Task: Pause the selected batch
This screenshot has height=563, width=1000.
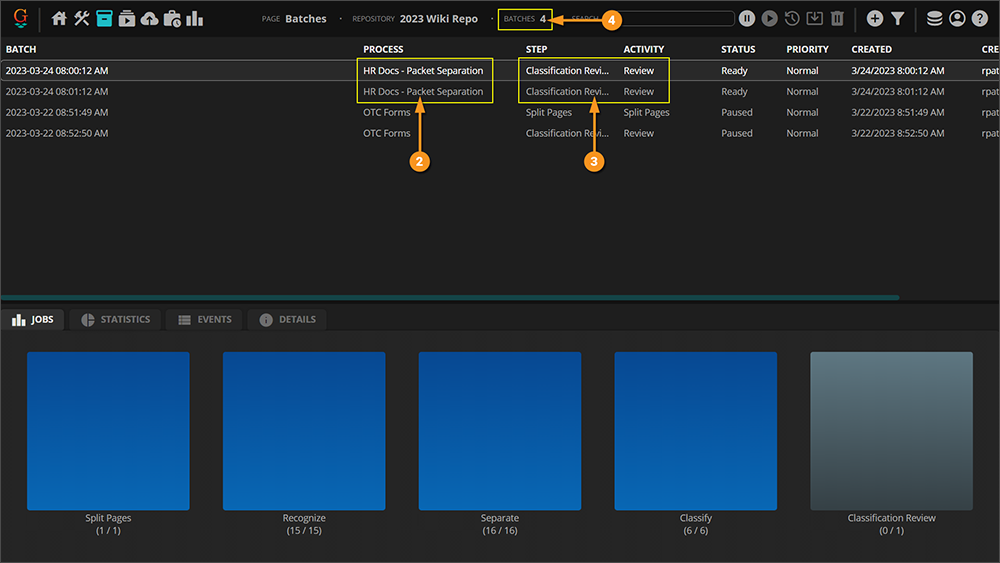Action: tap(747, 18)
